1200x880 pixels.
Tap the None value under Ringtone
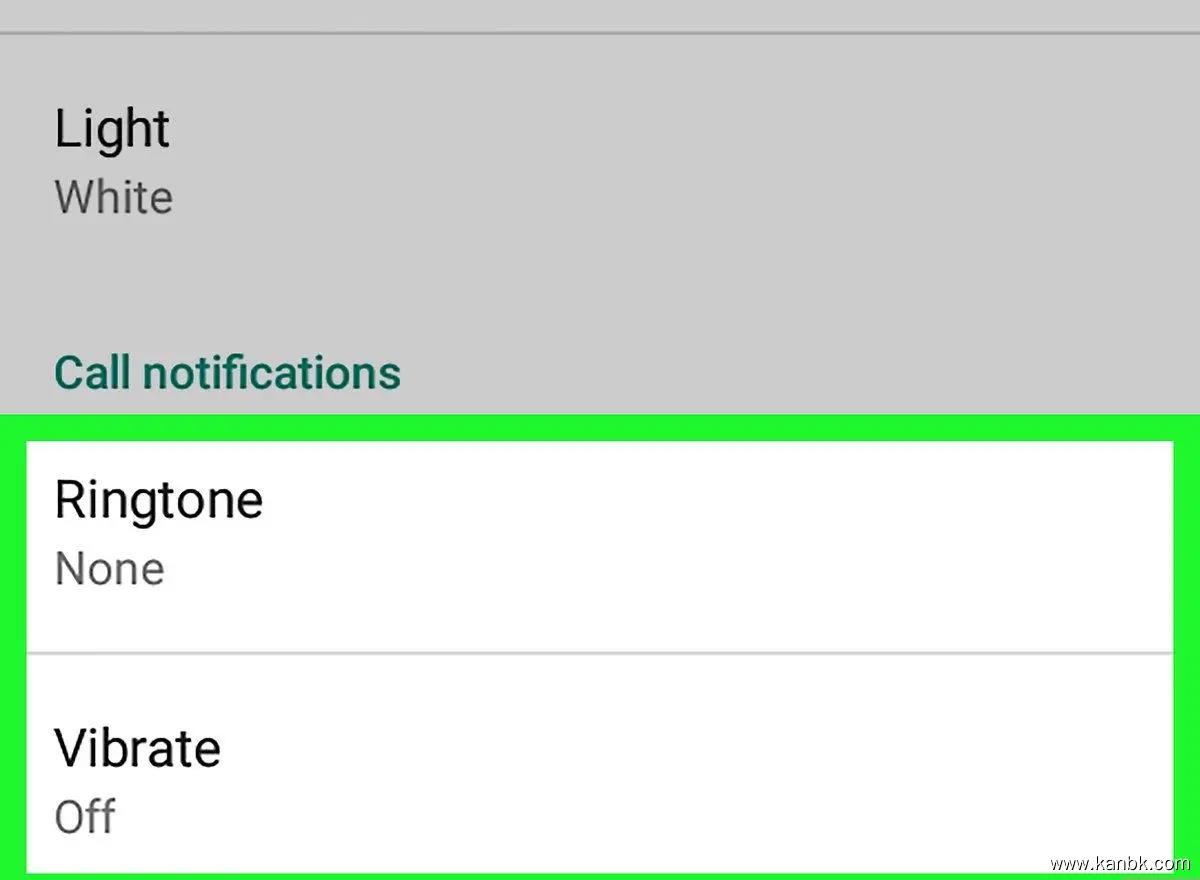[x=109, y=569]
